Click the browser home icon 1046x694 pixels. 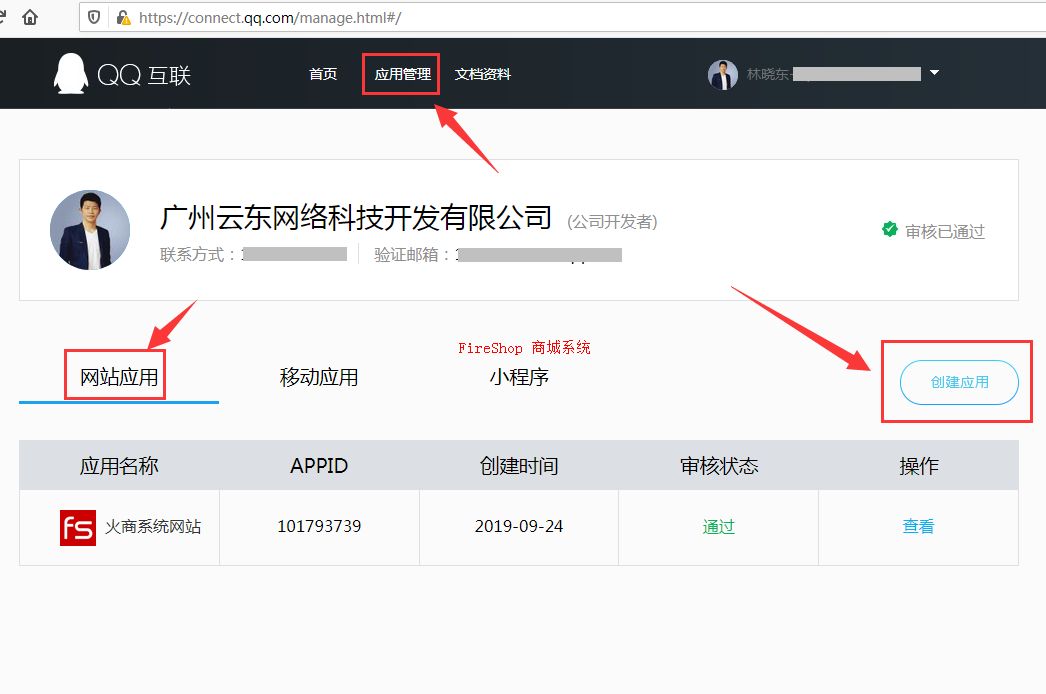point(29,17)
